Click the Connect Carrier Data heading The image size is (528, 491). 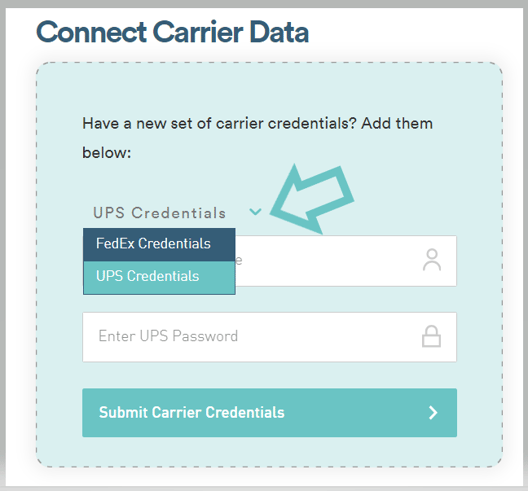[172, 32]
